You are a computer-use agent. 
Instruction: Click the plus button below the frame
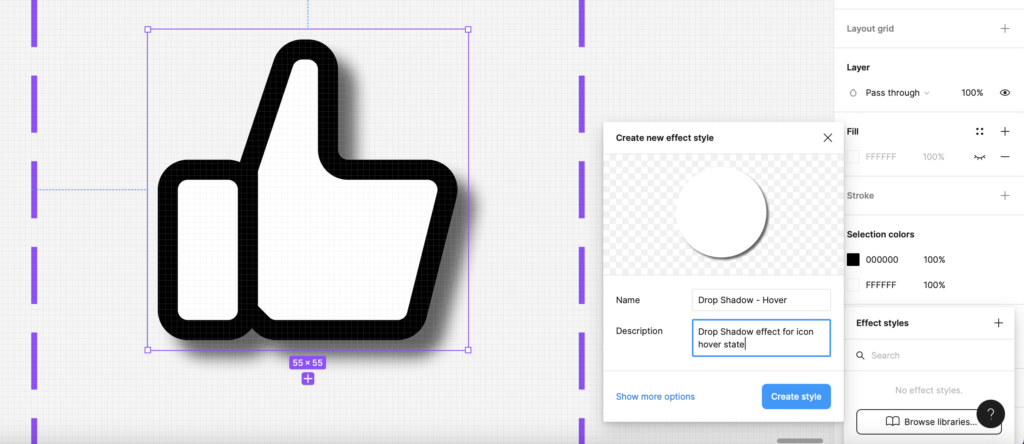tap(308, 379)
